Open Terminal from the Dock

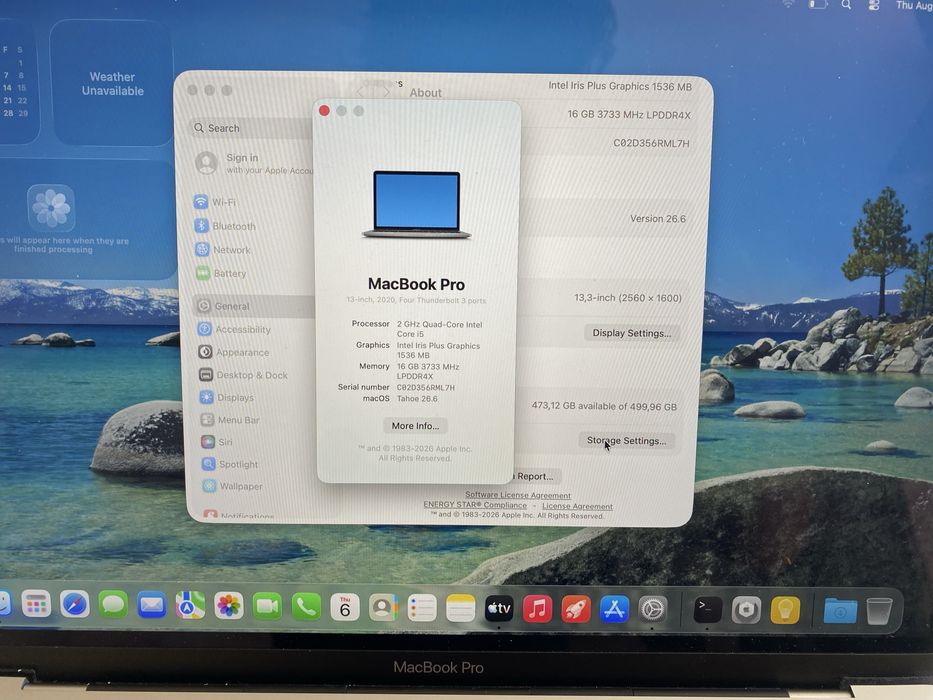[x=707, y=610]
